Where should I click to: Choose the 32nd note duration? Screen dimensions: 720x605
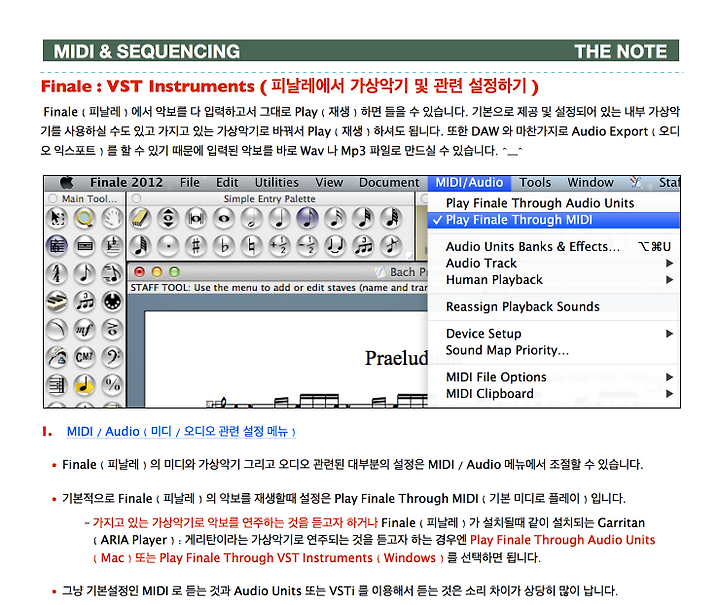[x=363, y=218]
